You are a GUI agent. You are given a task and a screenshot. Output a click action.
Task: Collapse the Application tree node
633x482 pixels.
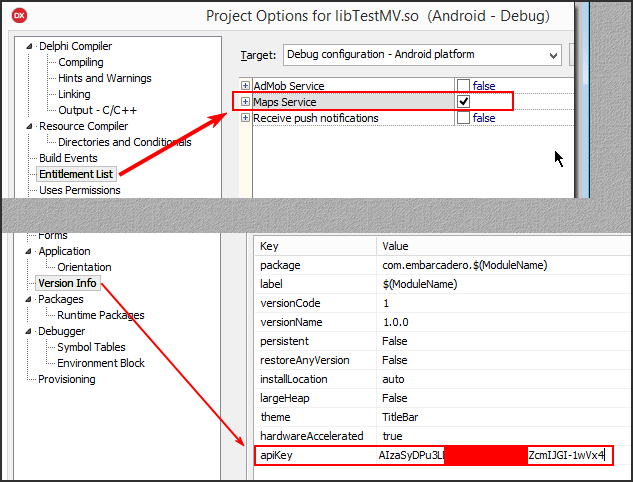point(28,251)
